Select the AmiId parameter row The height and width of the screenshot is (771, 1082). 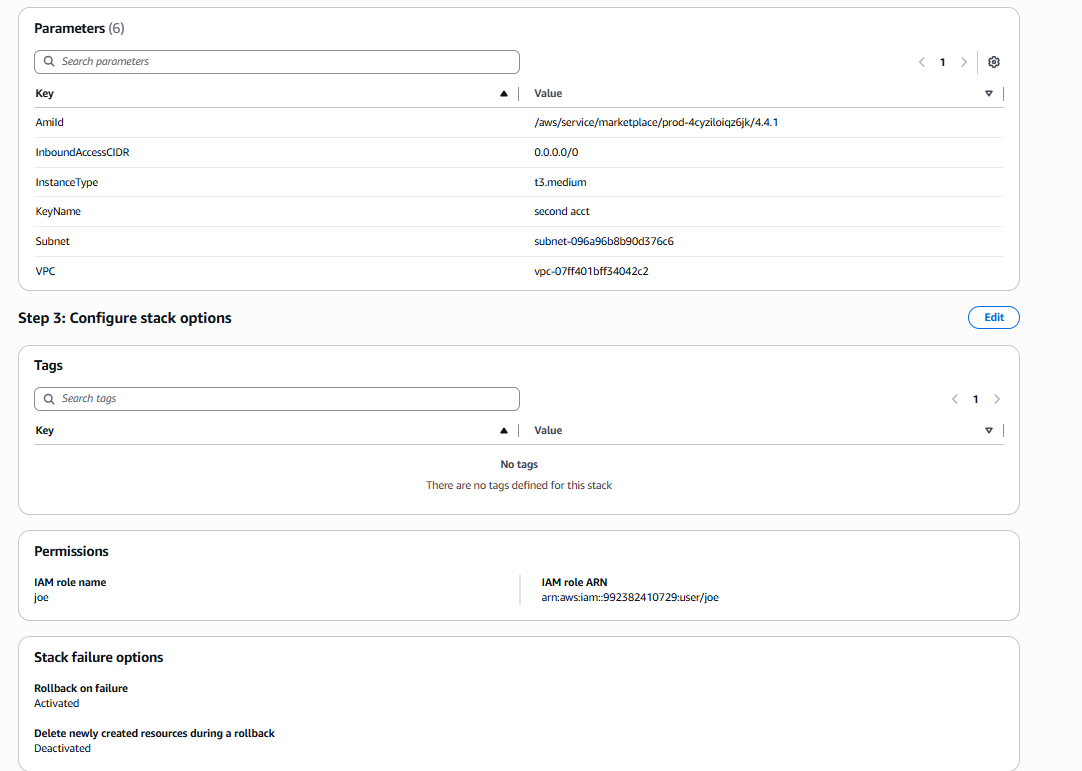pyautogui.click(x=50, y=123)
